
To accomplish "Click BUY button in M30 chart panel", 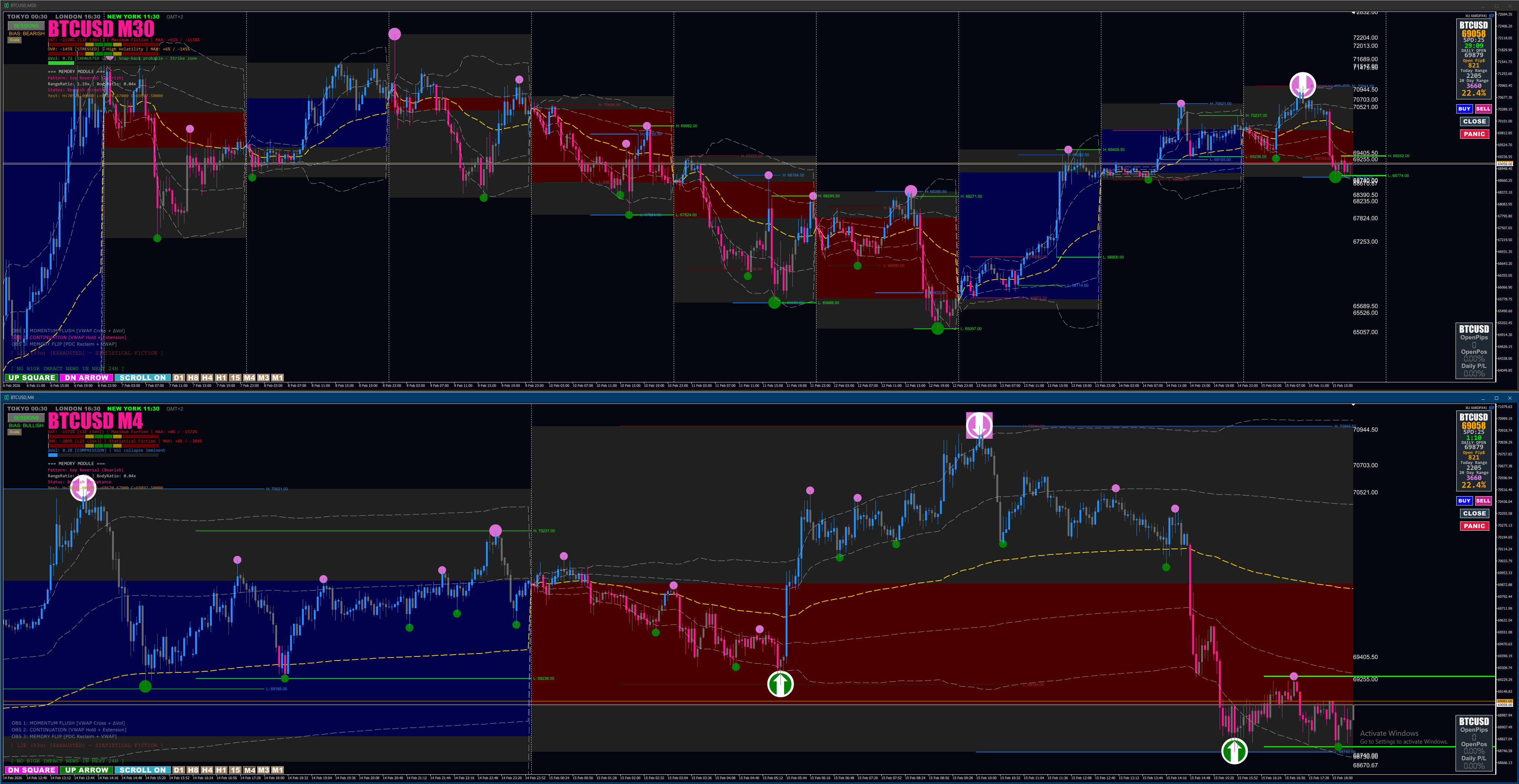I will pyautogui.click(x=1464, y=108).
